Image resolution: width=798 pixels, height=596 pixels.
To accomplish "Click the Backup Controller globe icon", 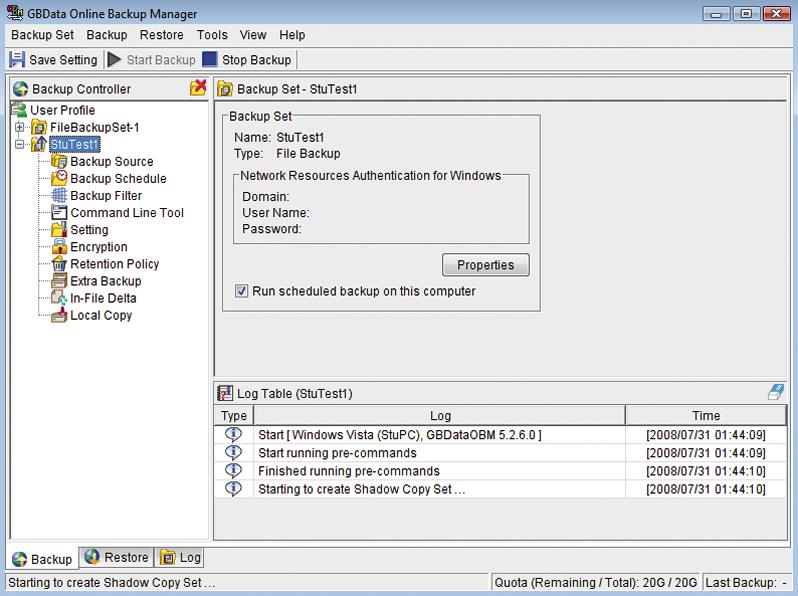I will [x=21, y=89].
